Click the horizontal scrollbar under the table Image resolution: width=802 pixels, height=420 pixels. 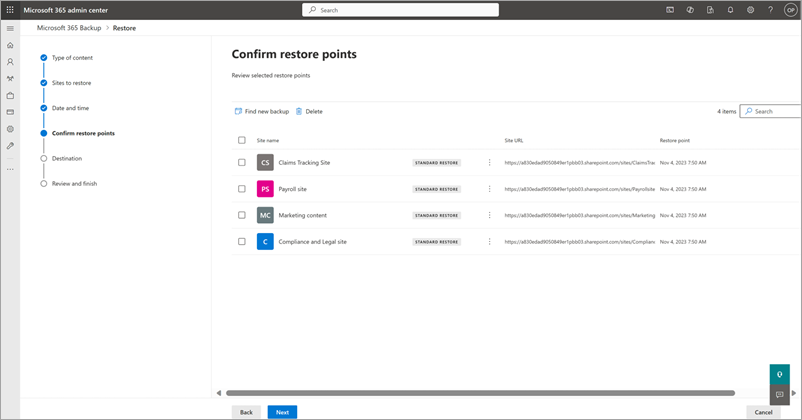pos(480,393)
